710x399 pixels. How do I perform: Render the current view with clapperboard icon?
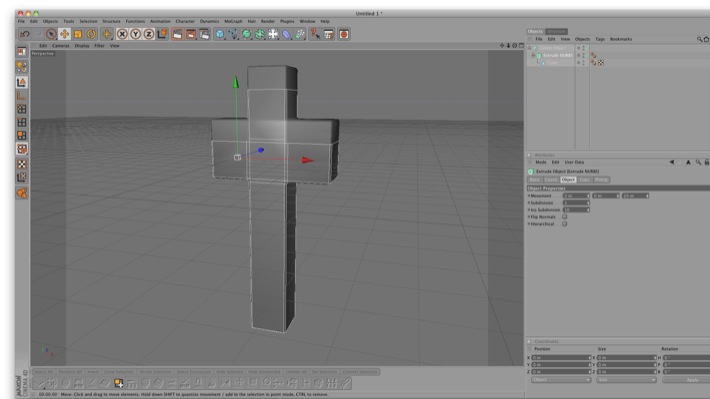(x=178, y=34)
